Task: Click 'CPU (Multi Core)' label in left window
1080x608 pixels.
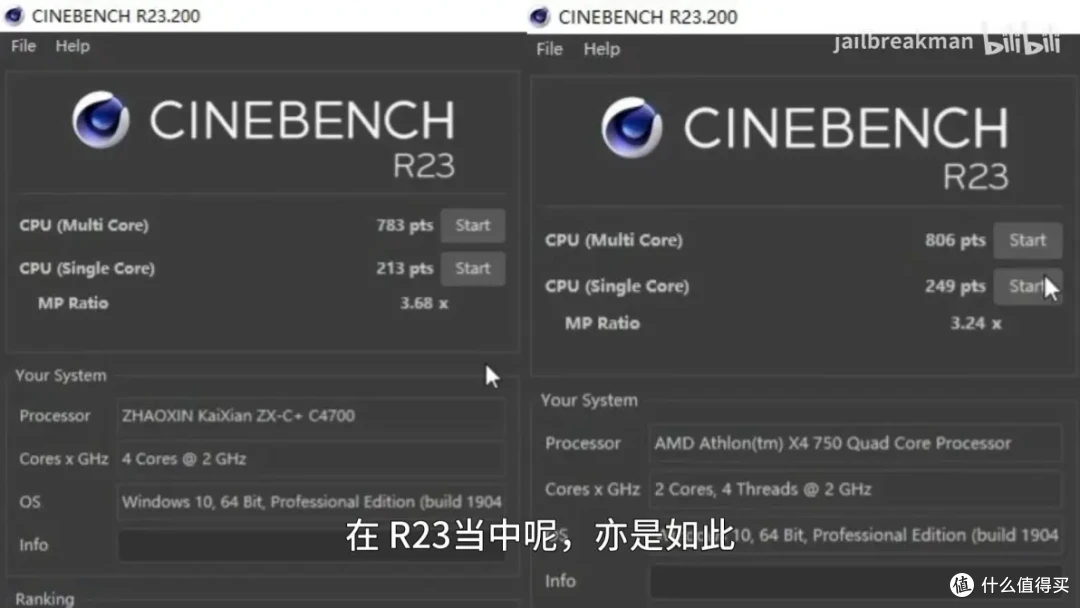Action: point(84,226)
